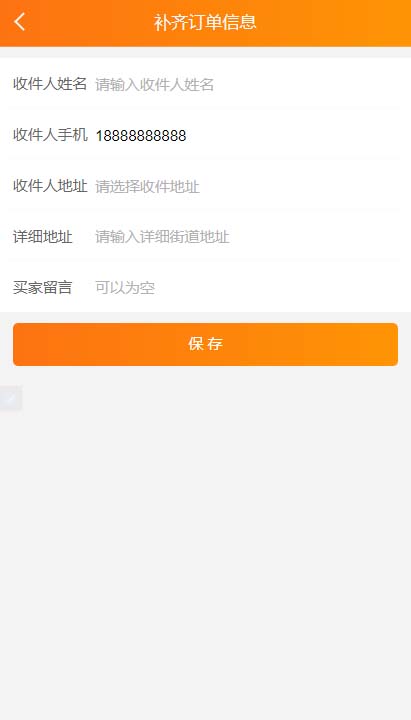Image resolution: width=411 pixels, height=720 pixels.
Task: Click the 收件人手机 label
Action: (x=50, y=135)
